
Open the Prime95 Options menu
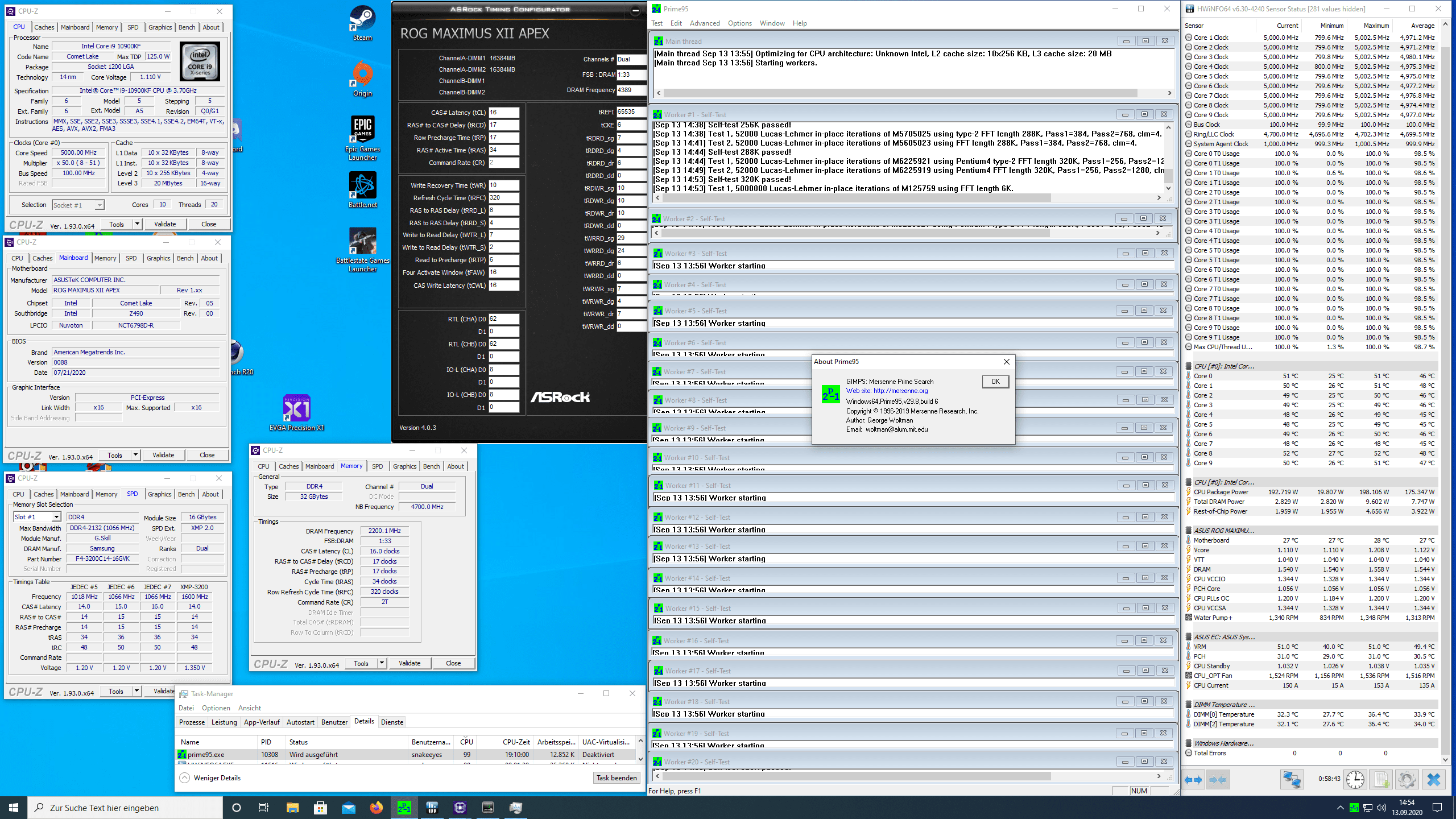click(x=739, y=23)
